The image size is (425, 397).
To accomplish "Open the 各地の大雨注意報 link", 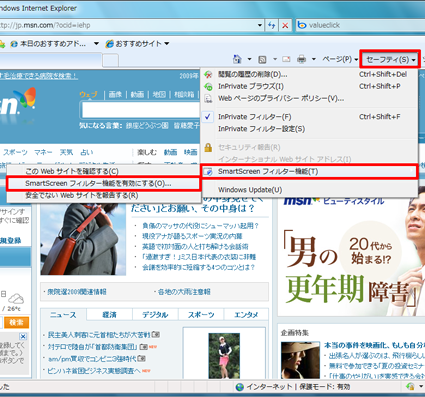I will click(x=184, y=292).
